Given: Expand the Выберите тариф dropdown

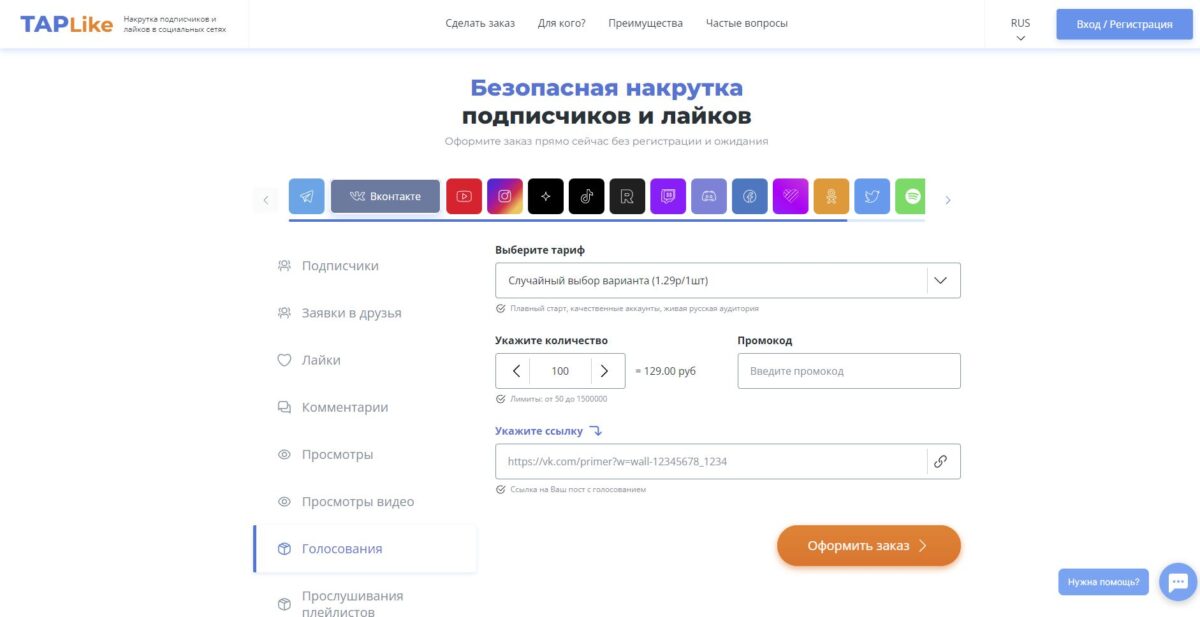Looking at the screenshot, I should pos(728,280).
